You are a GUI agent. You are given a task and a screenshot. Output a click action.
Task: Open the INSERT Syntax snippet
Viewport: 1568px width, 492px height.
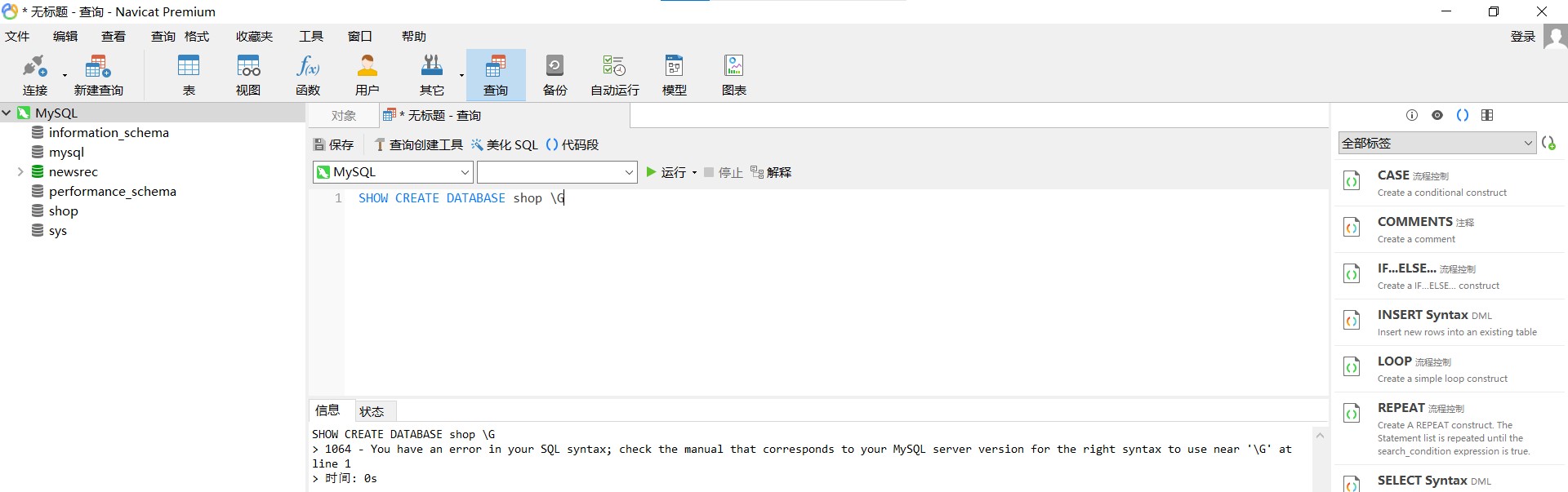coord(1450,322)
